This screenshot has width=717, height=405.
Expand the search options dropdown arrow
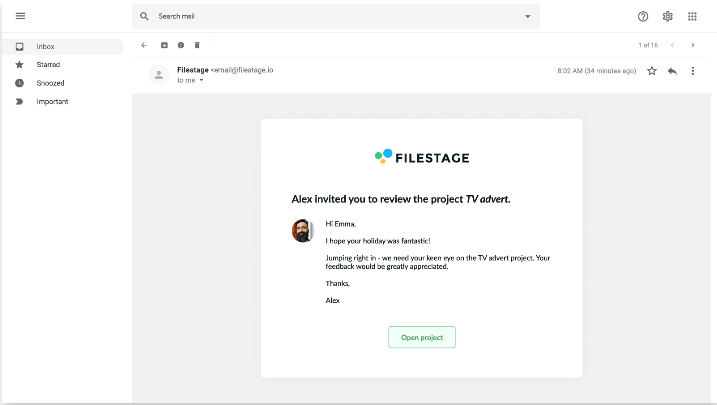(x=528, y=16)
